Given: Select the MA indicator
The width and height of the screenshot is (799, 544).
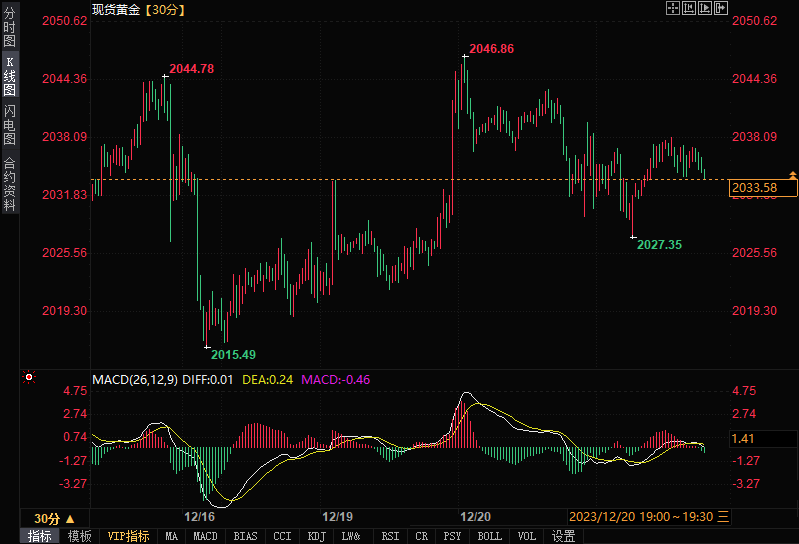Looking at the screenshot, I should click(x=172, y=536).
